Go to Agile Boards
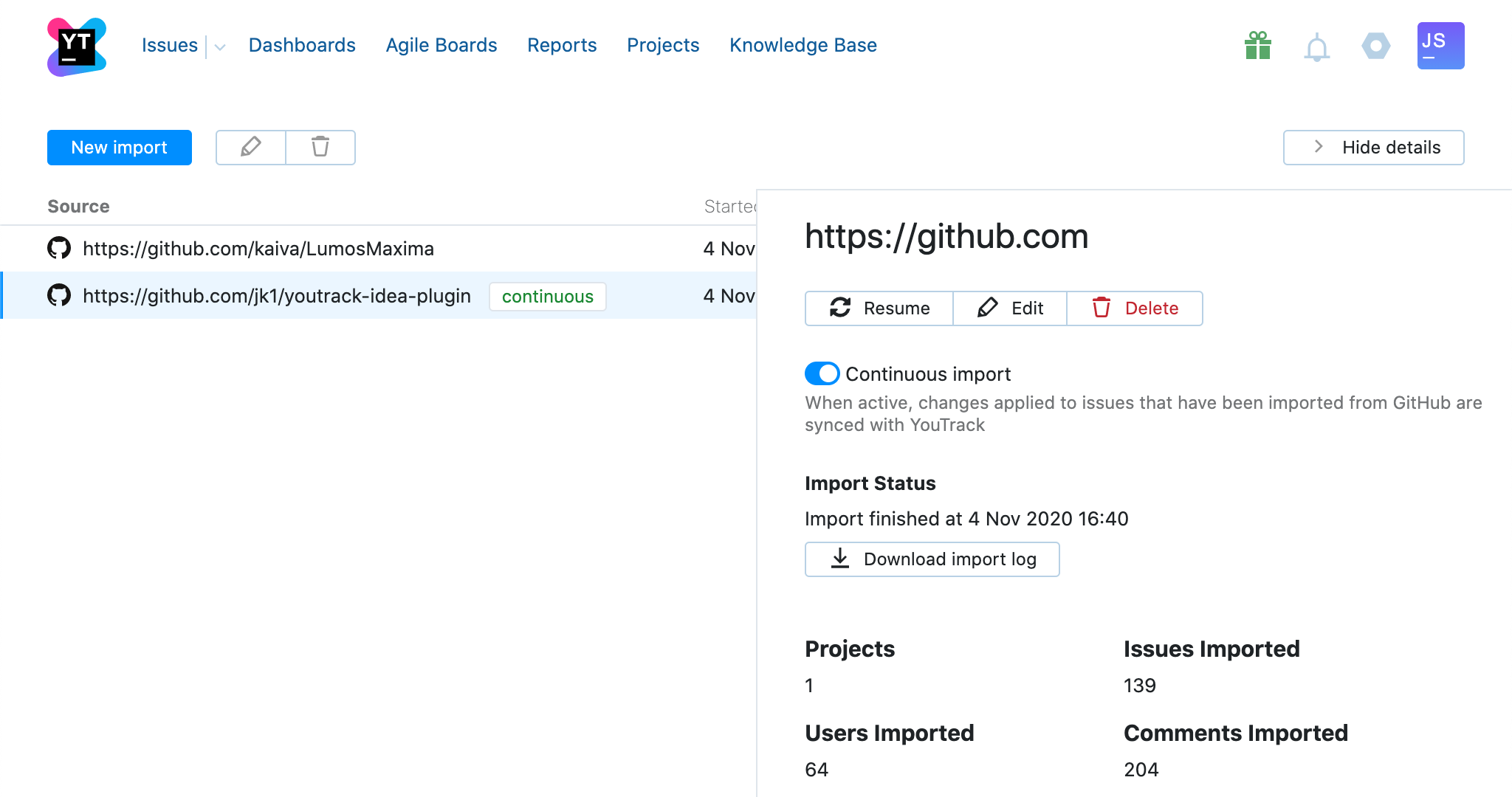The width and height of the screenshot is (1512, 797). [441, 45]
